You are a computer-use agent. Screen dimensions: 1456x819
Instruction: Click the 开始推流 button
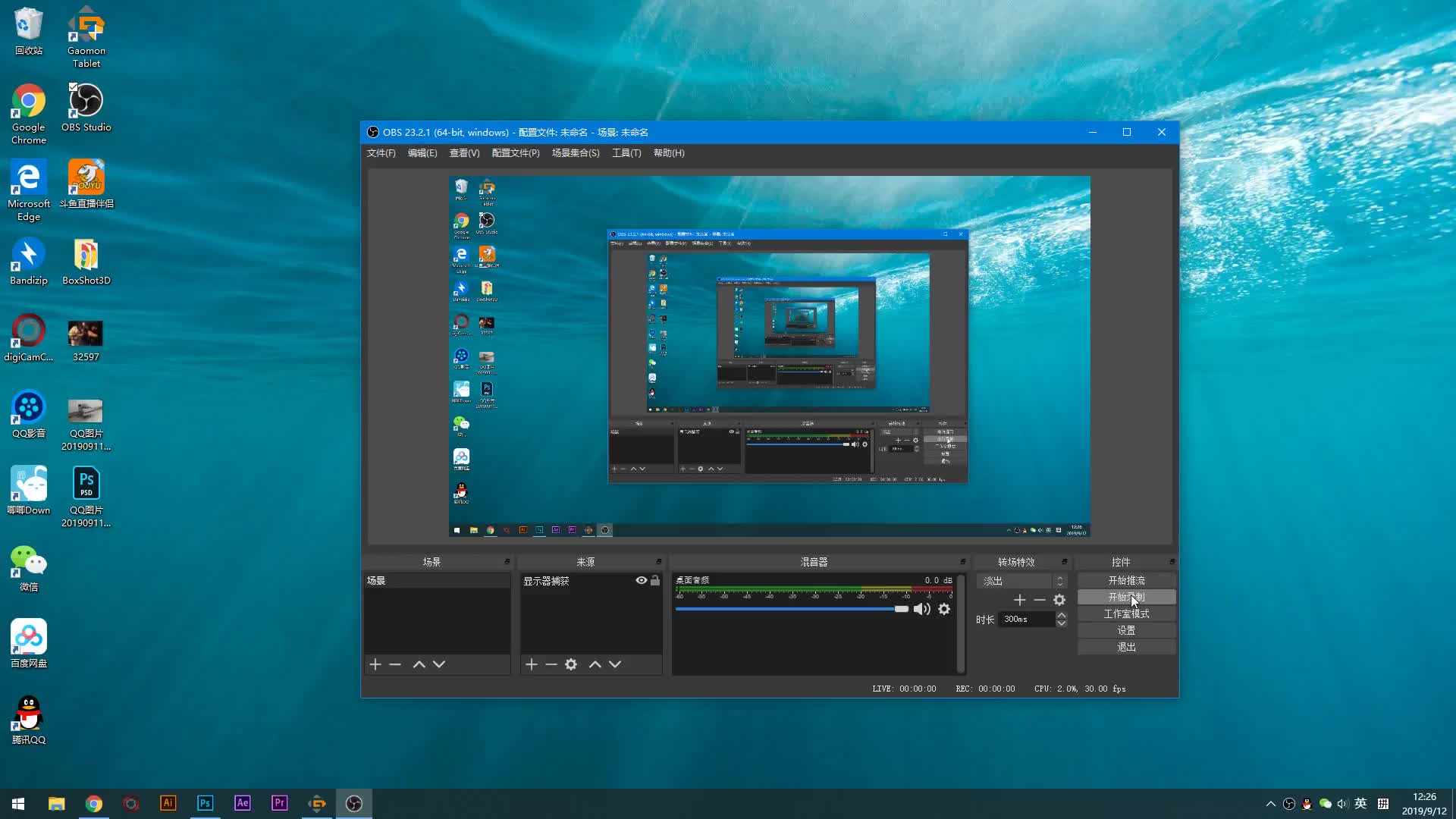click(1126, 580)
